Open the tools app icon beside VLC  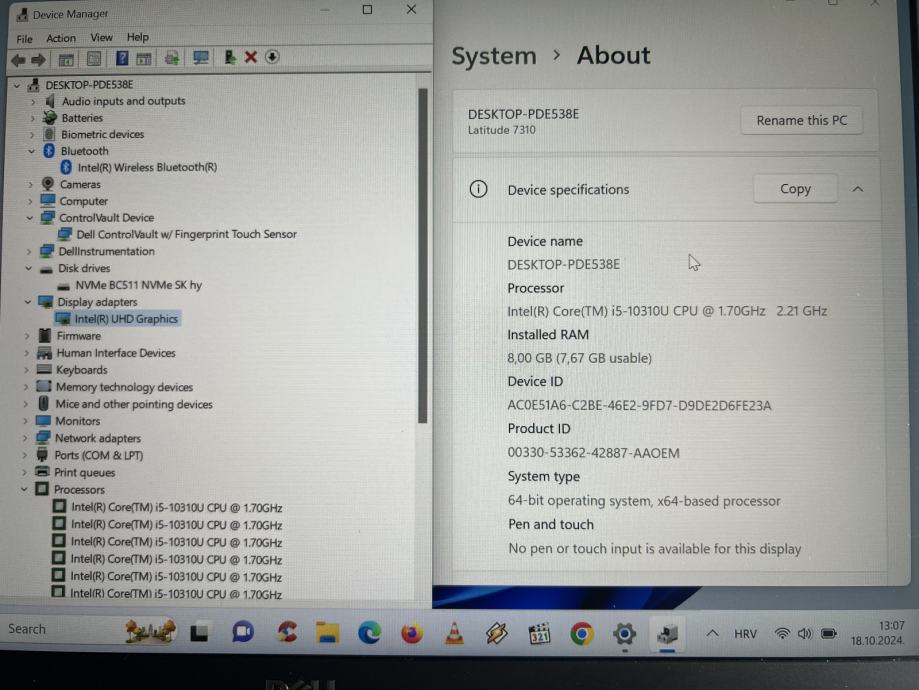[496, 634]
